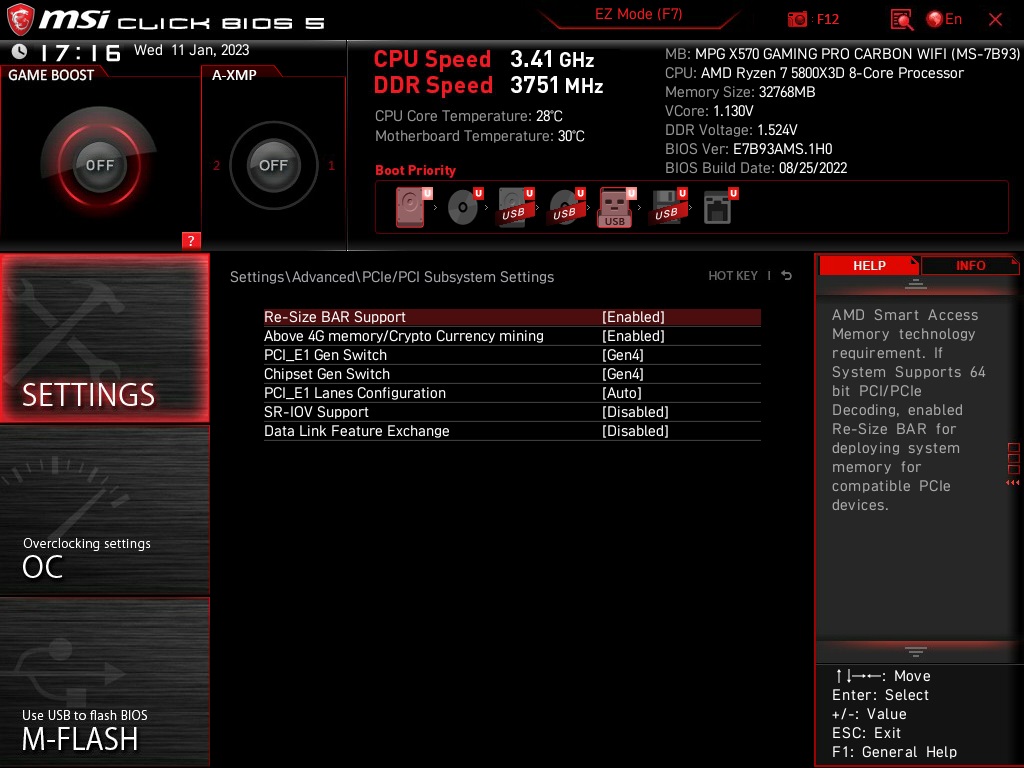
Task: Open the OC overclocking settings section
Action: [104, 510]
